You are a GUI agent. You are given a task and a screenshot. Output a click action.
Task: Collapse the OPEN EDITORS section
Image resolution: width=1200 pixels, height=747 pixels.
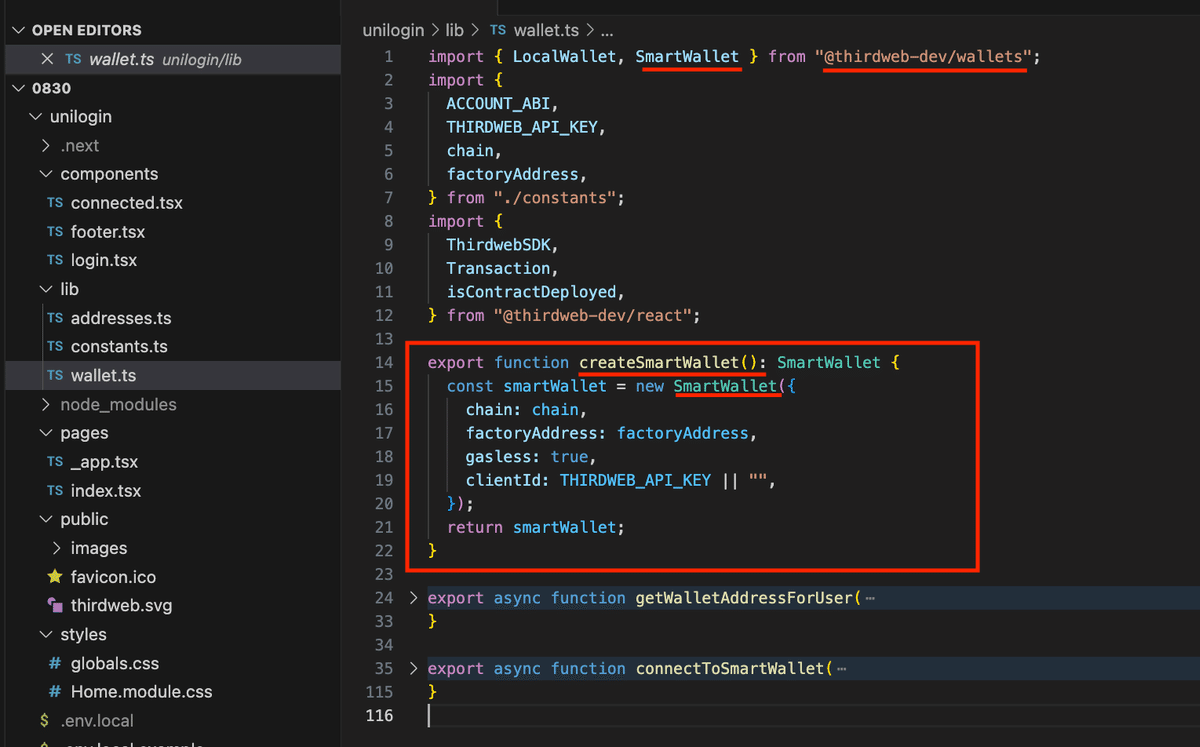pyautogui.click(x=18, y=30)
